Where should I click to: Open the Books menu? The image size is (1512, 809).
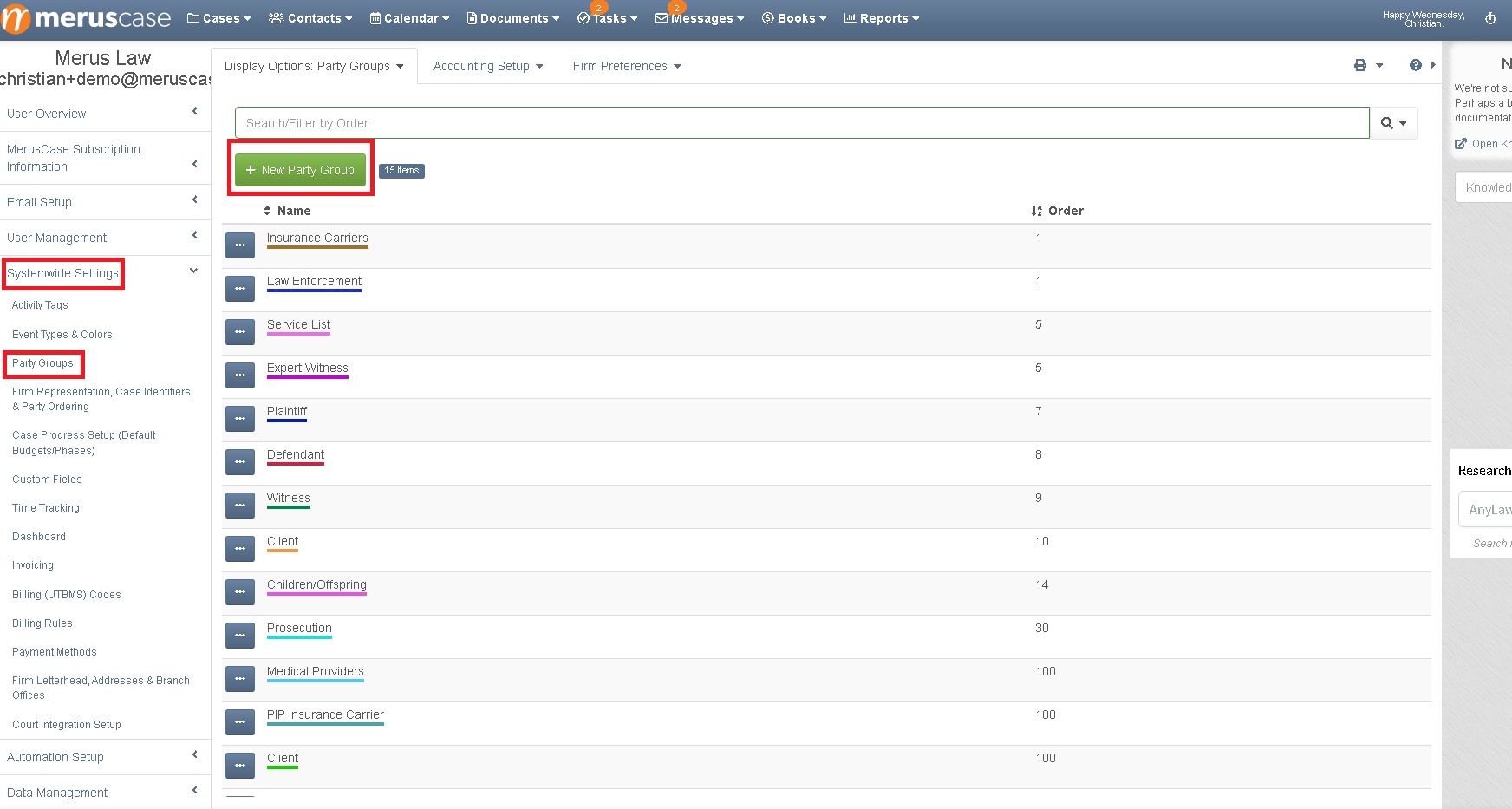click(x=794, y=18)
